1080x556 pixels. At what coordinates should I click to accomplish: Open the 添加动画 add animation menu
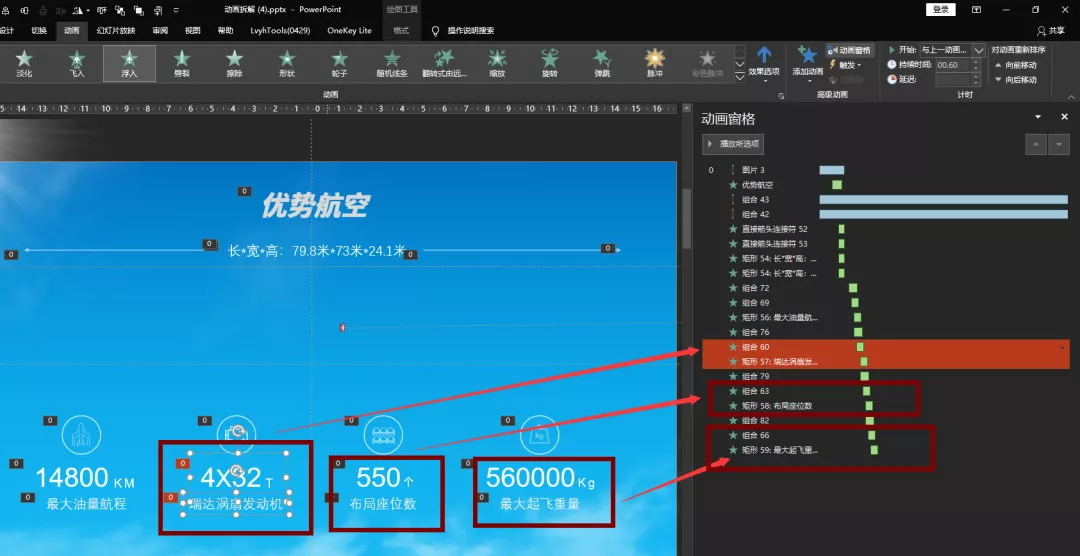point(807,63)
